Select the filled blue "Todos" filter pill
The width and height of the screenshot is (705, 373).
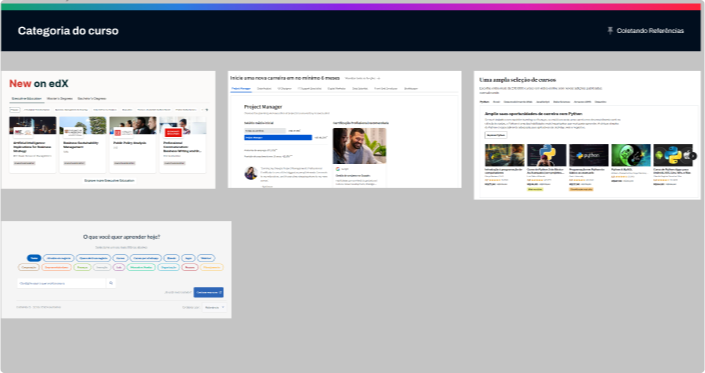pos(34,258)
